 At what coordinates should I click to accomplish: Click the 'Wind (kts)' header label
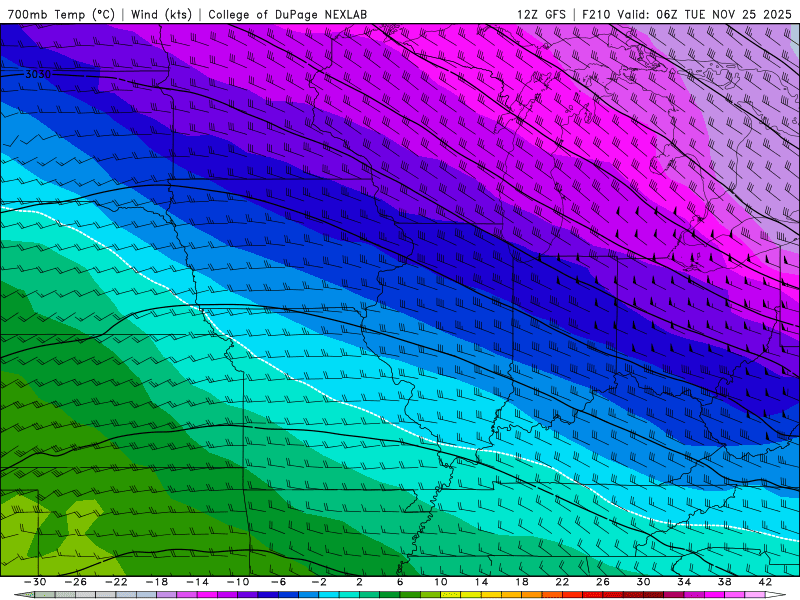pos(161,14)
